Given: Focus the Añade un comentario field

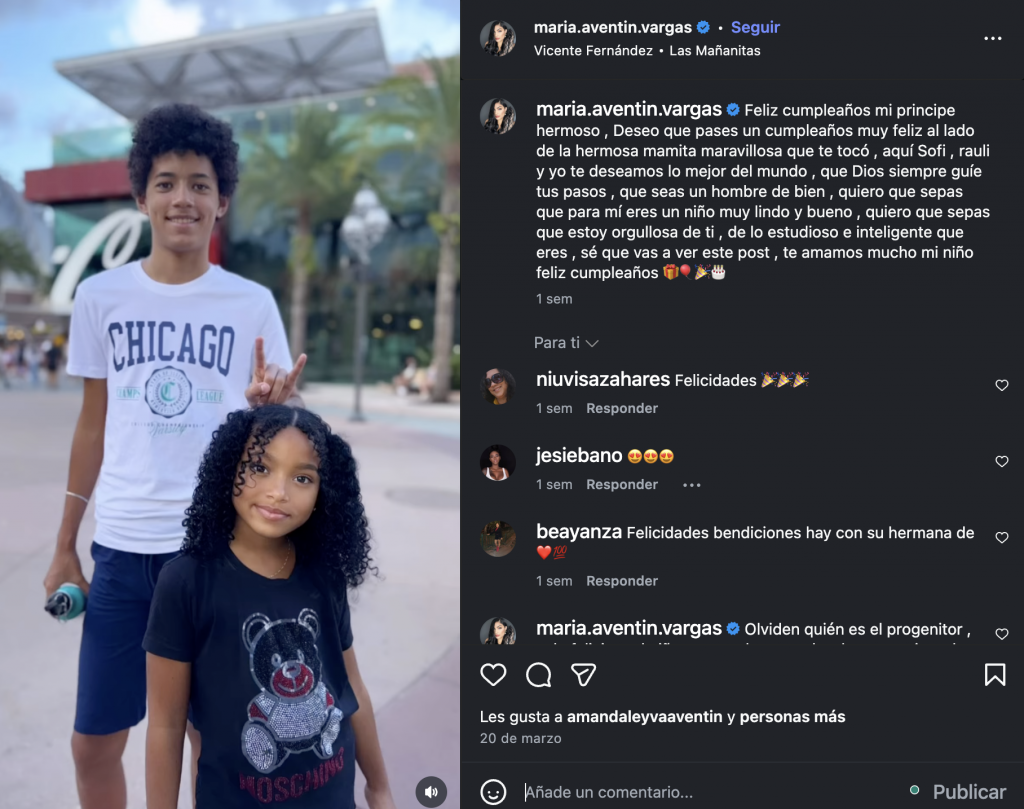Looking at the screenshot, I should click(x=712, y=792).
